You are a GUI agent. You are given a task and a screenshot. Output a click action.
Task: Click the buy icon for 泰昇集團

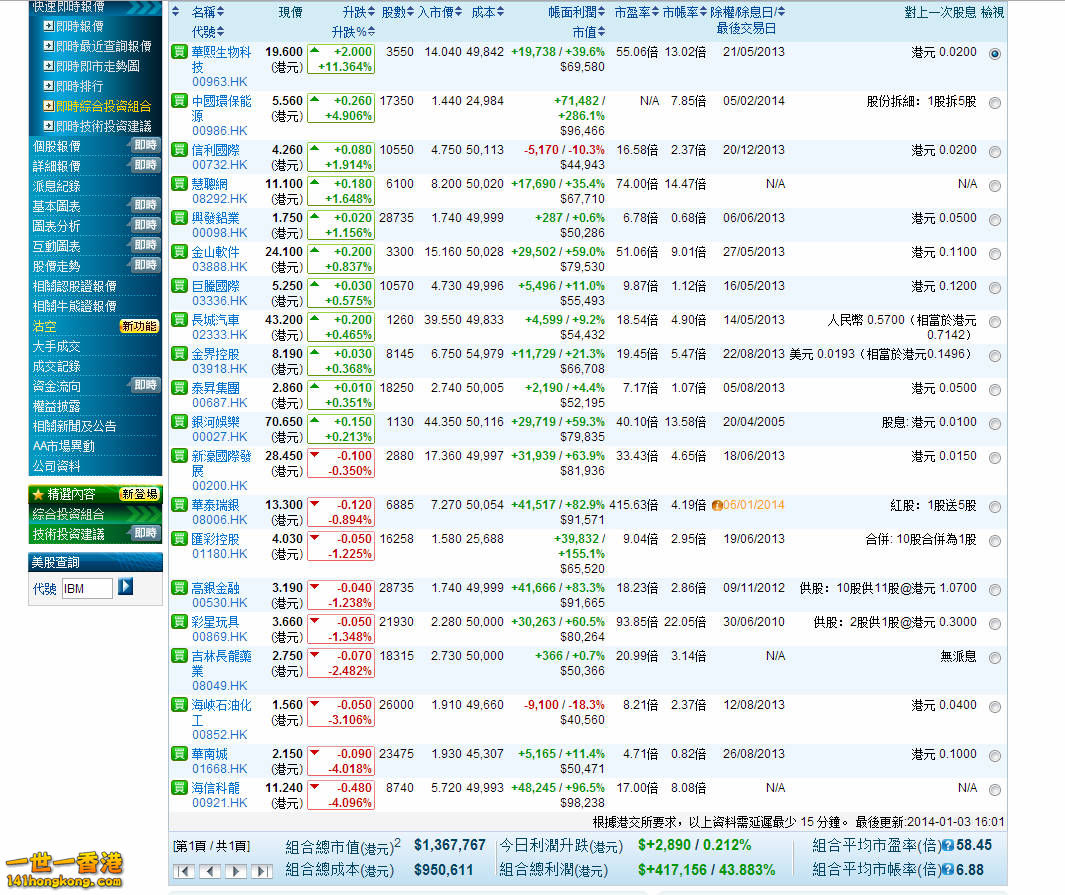[x=179, y=387]
